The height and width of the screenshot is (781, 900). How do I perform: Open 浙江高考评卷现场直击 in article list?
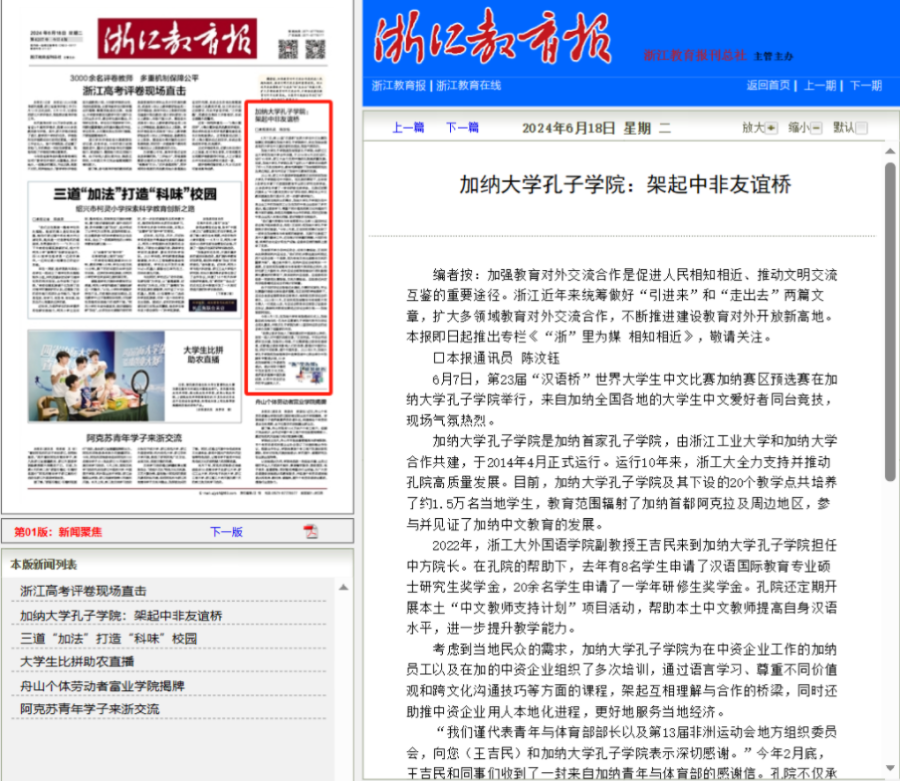coord(83,591)
